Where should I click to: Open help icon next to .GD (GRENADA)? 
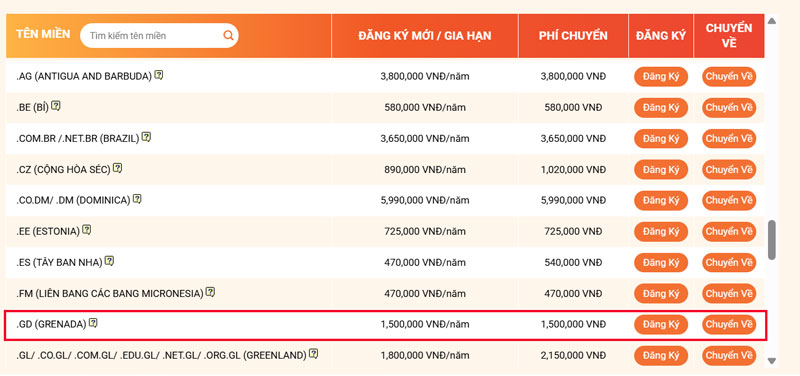(93, 323)
